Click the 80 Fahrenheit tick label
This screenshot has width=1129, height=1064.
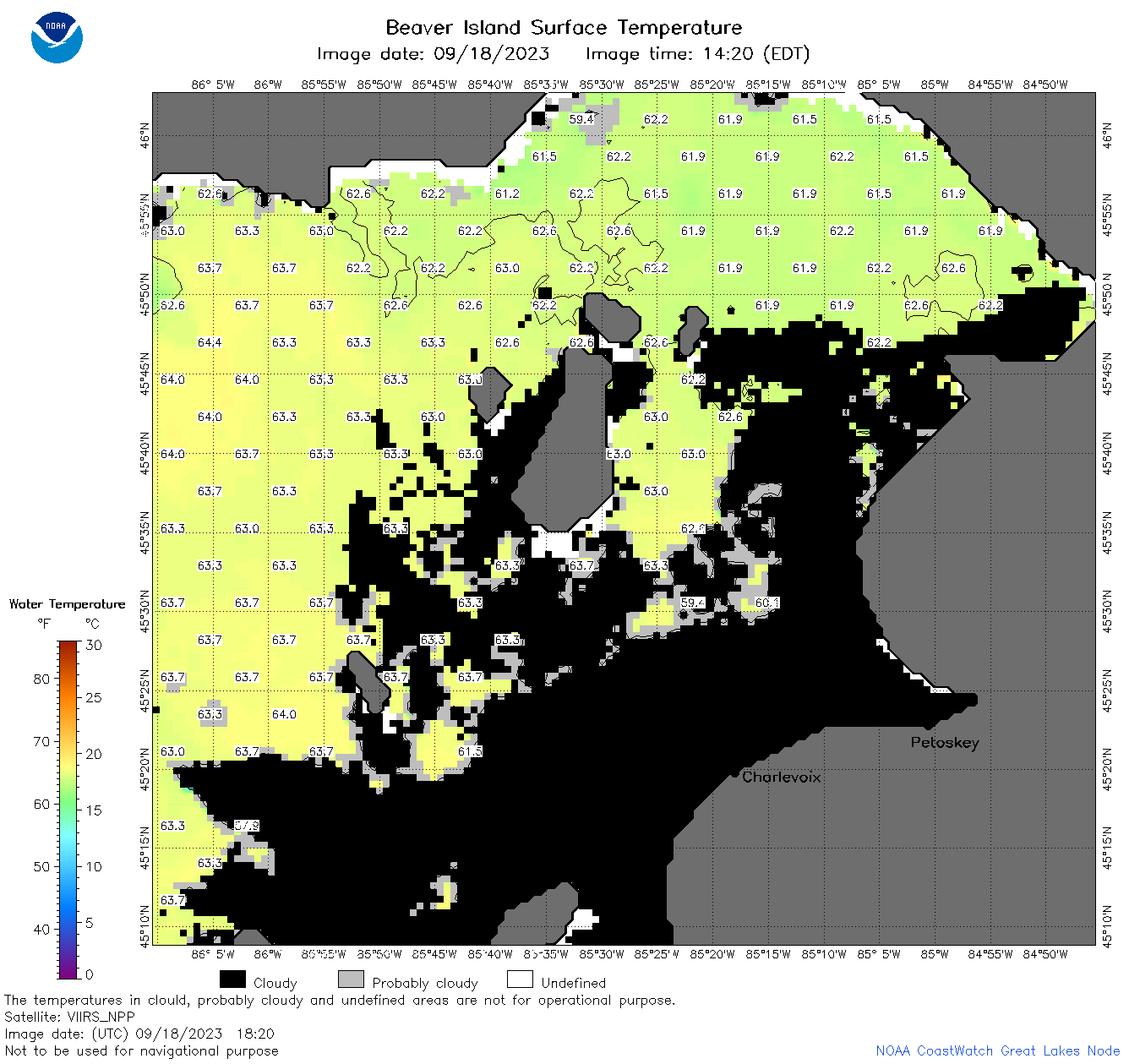[x=41, y=679]
